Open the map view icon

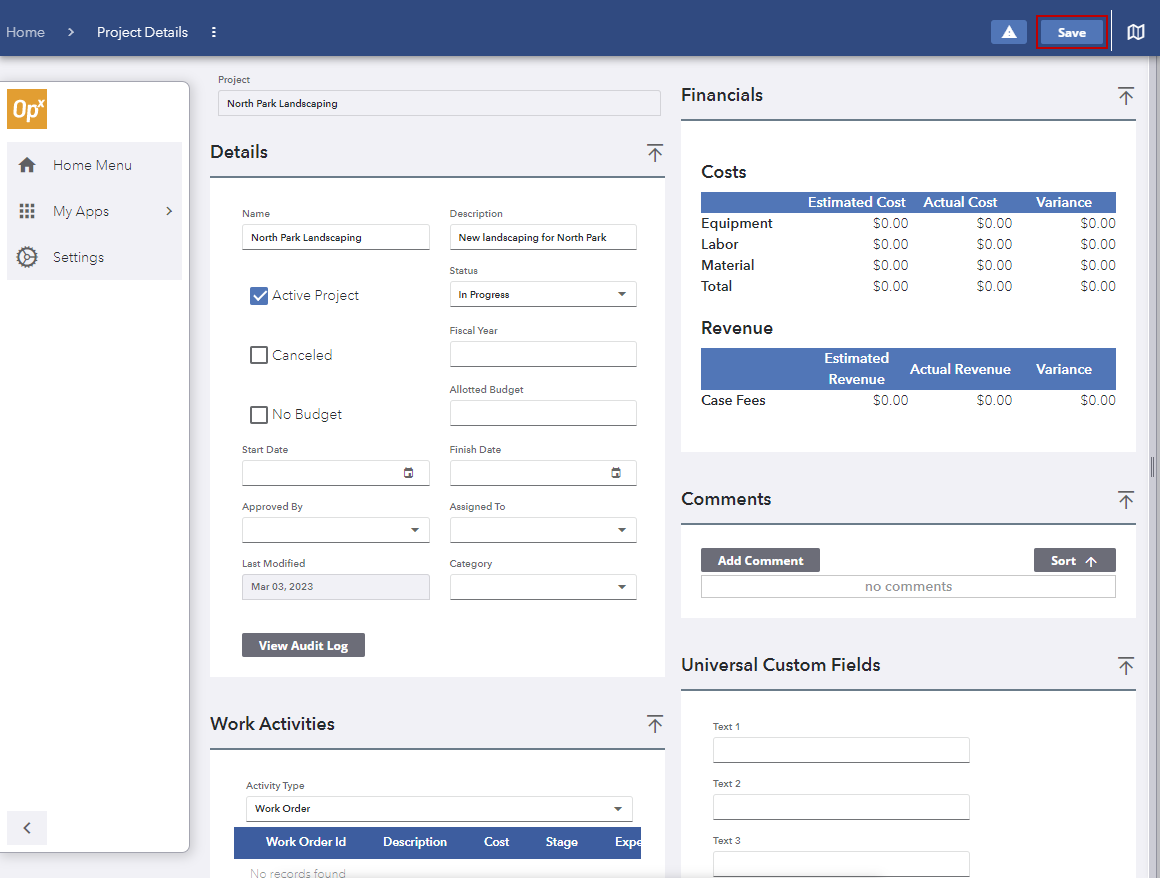point(1135,32)
